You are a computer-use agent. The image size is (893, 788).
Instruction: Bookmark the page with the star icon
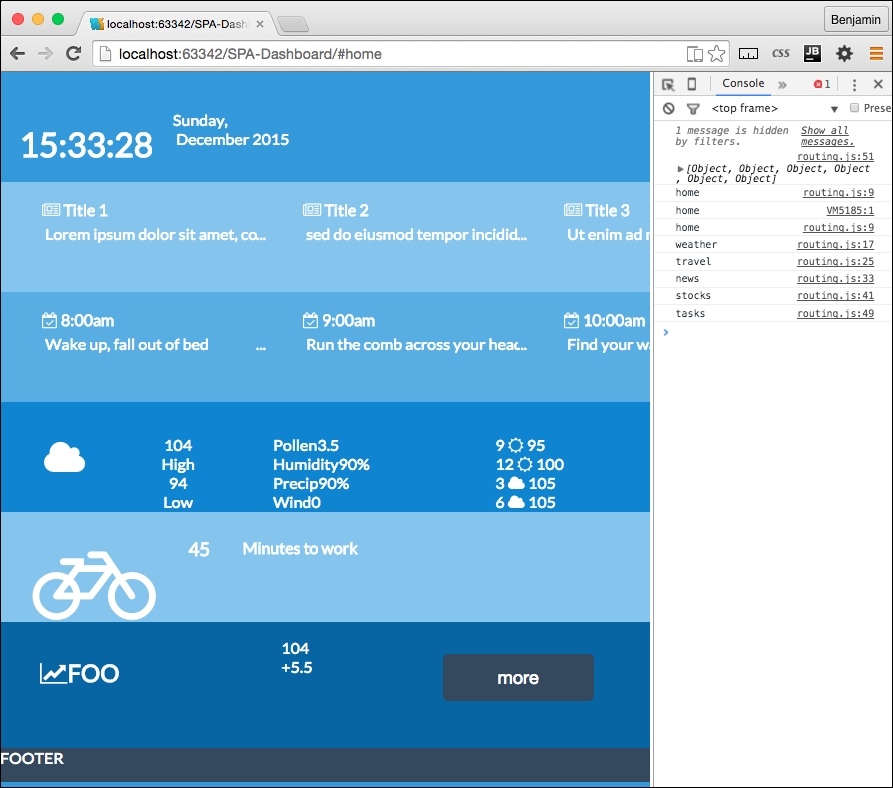(x=716, y=54)
